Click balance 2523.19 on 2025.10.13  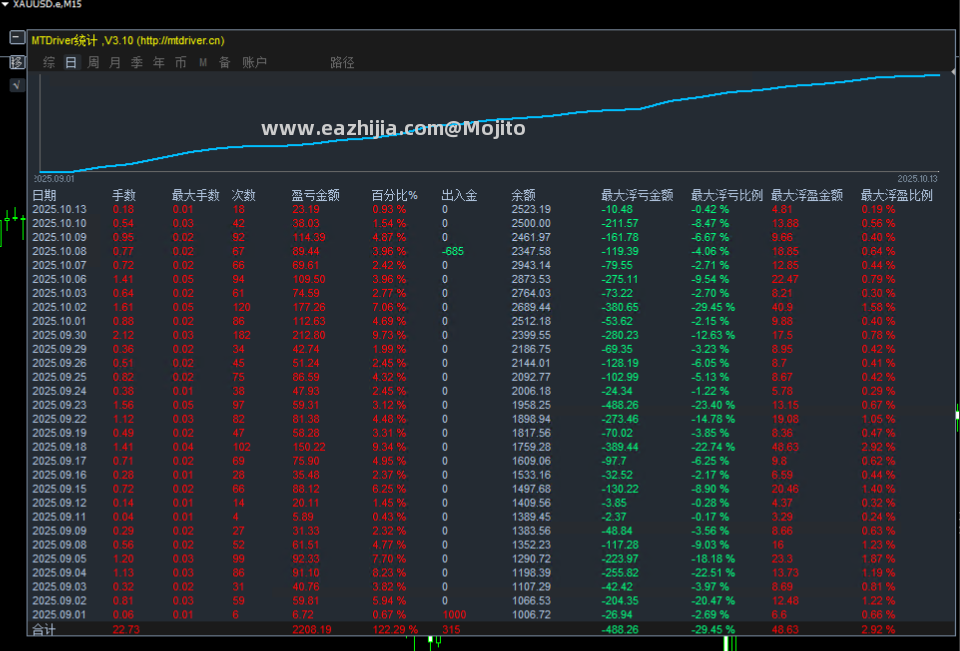tap(531, 209)
